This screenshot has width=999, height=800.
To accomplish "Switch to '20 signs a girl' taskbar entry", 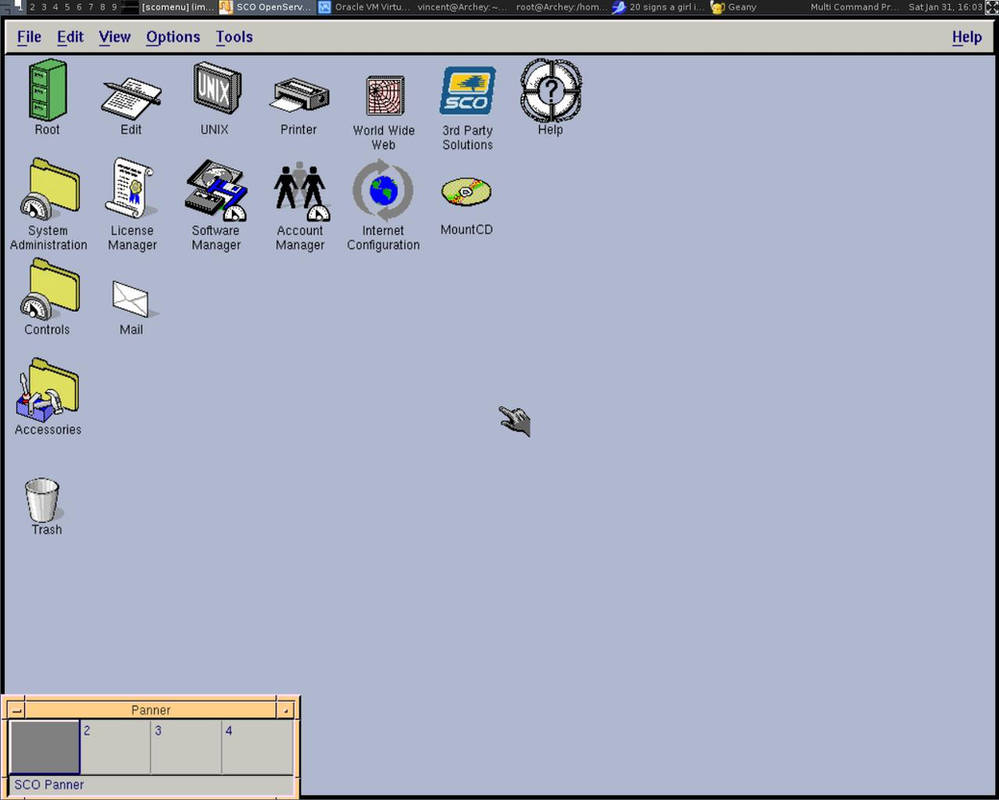I will pyautogui.click(x=659, y=7).
